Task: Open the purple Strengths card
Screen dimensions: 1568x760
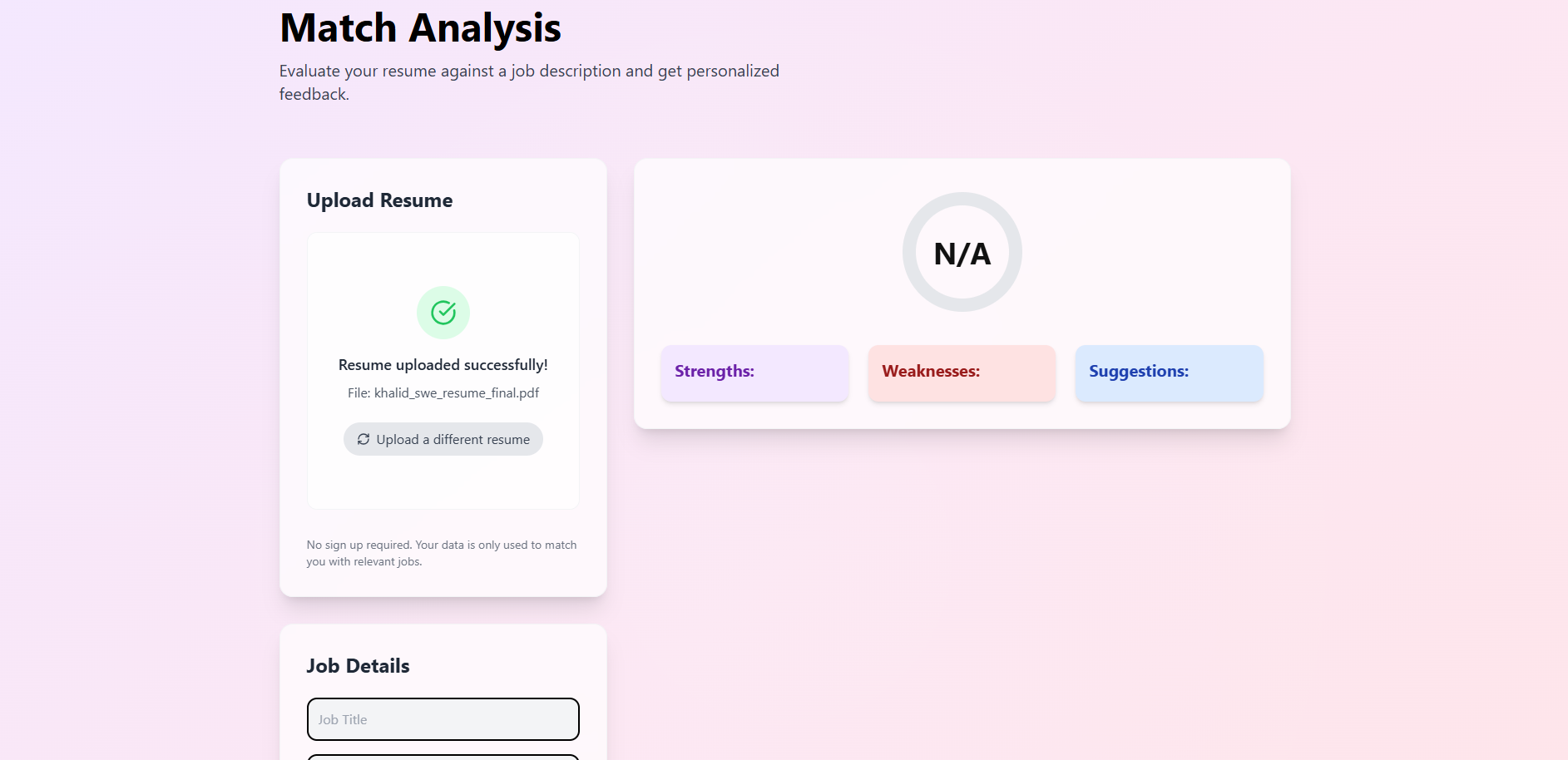Action: pos(755,373)
